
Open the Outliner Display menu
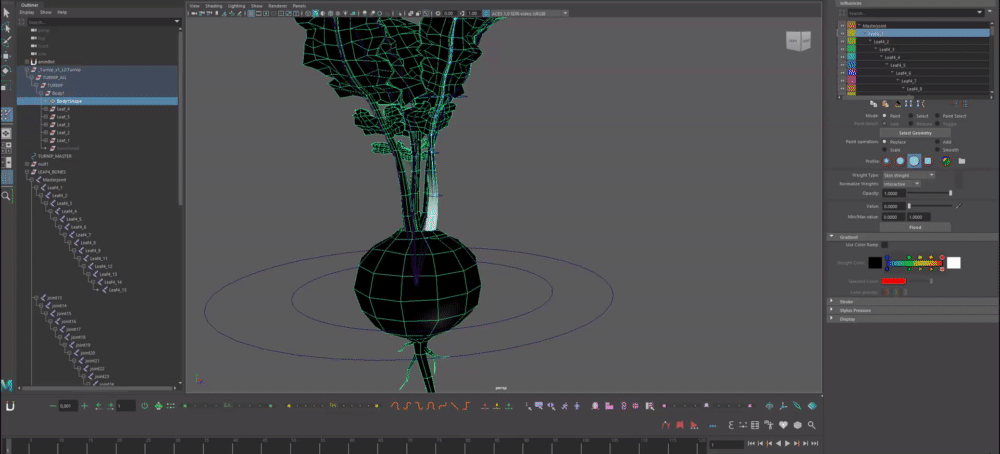(27, 12)
